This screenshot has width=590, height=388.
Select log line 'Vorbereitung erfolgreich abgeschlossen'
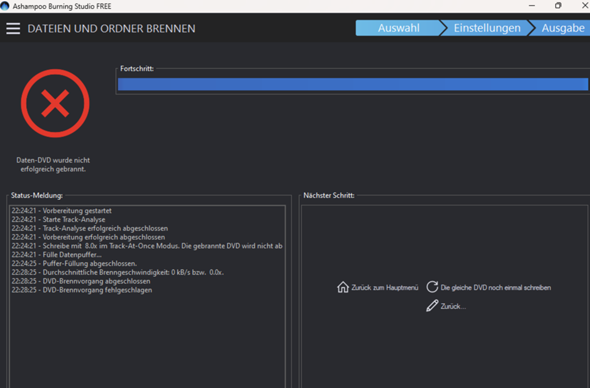tap(88, 237)
